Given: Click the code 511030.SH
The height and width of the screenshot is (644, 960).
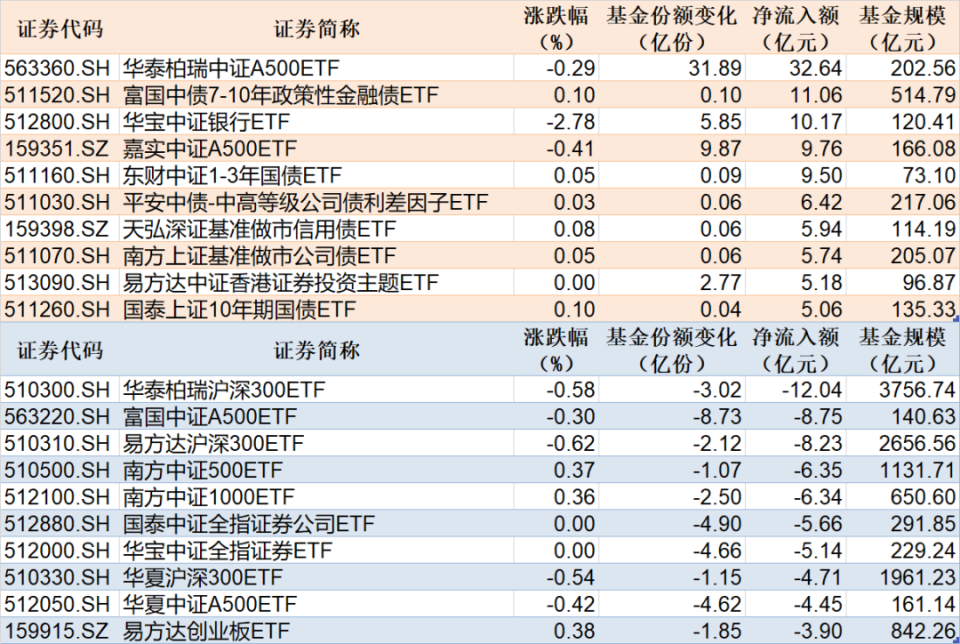Looking at the screenshot, I should 57,202.
